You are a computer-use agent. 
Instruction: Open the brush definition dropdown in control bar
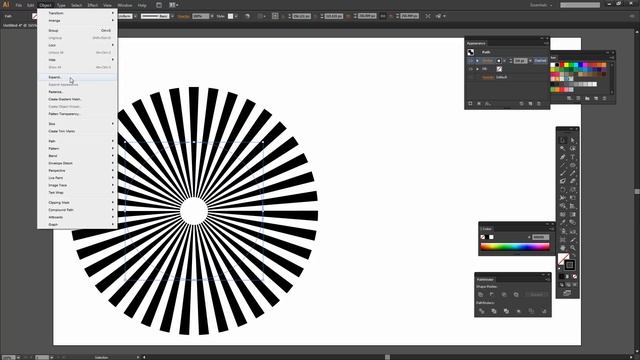173,16
